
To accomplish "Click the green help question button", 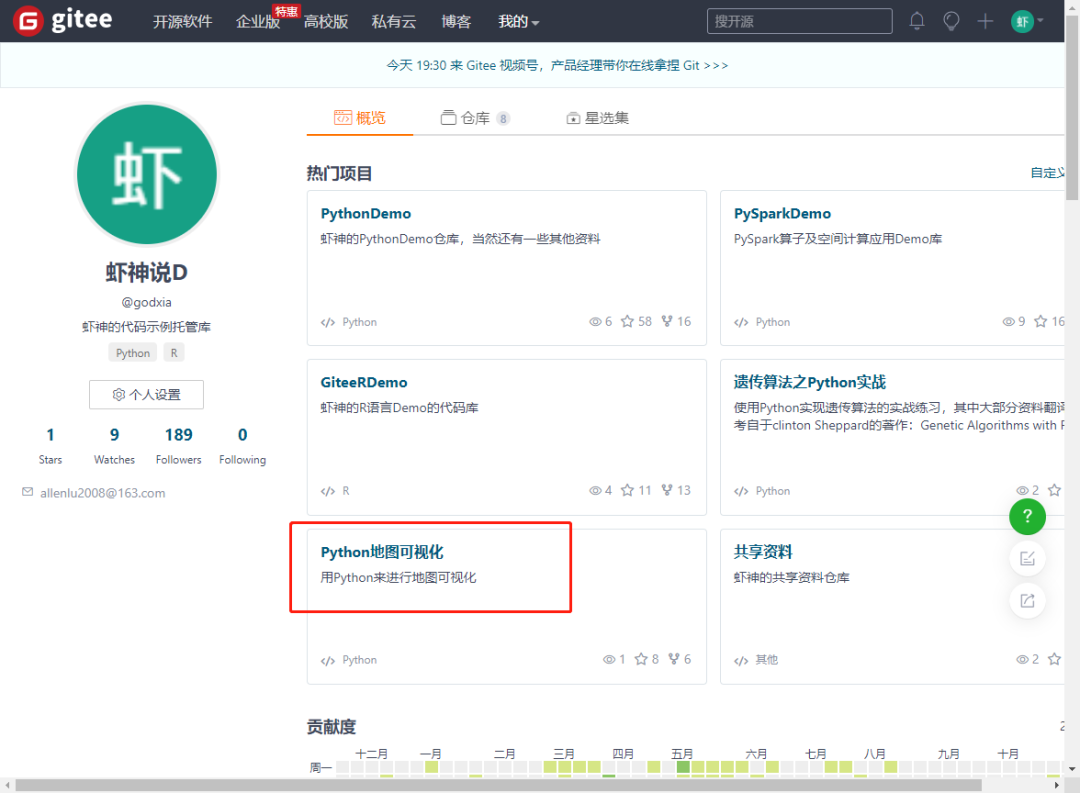I will click(1027, 516).
